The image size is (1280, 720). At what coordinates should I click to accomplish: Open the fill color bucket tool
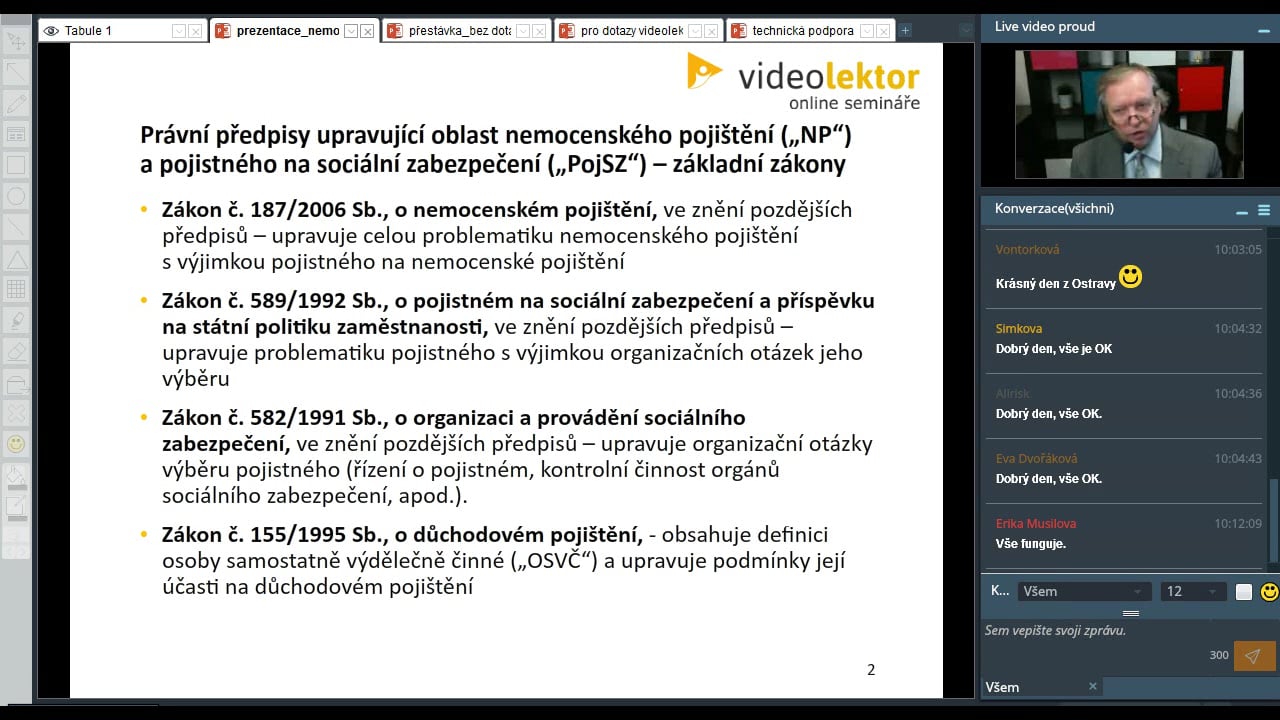(x=16, y=475)
